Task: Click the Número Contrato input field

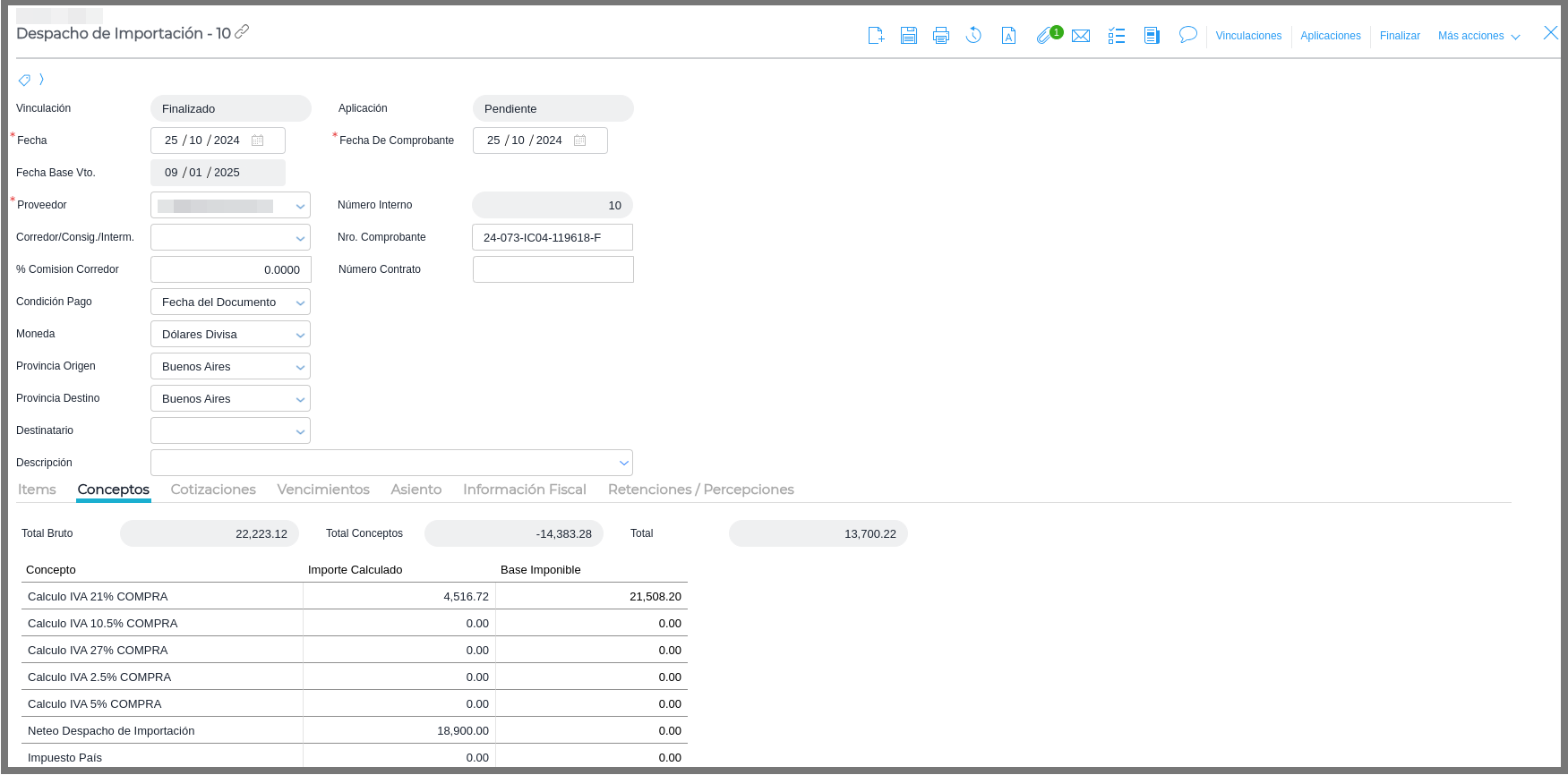Action: [553, 269]
